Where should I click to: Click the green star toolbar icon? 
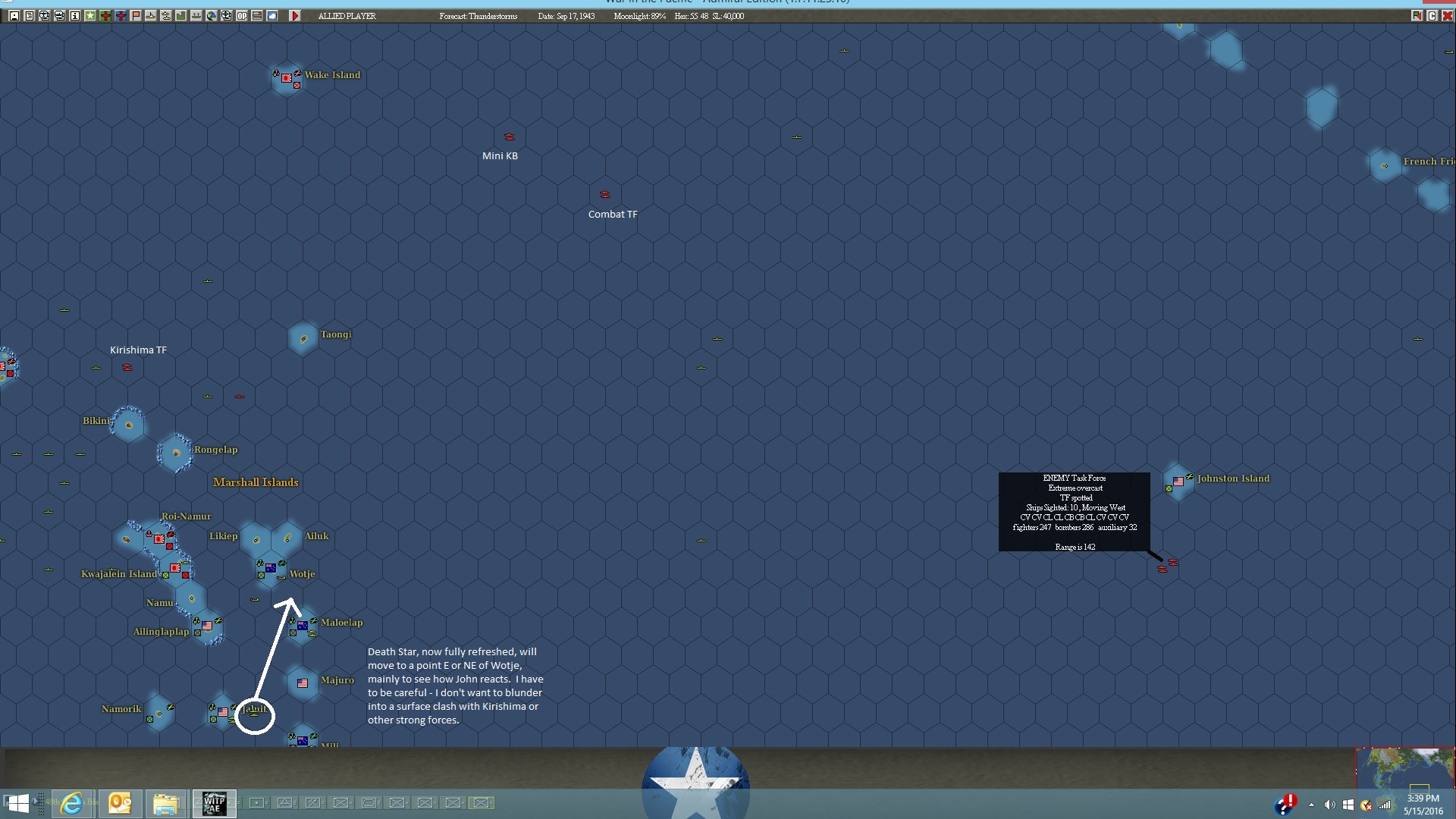tap(90, 16)
